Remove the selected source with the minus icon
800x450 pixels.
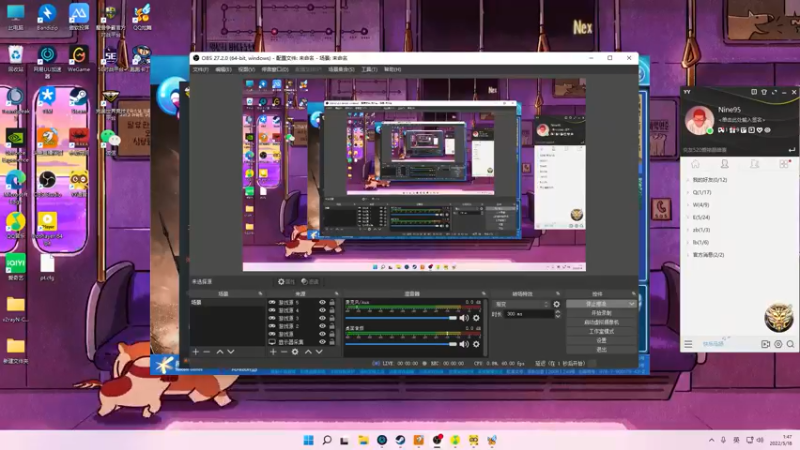click(284, 352)
